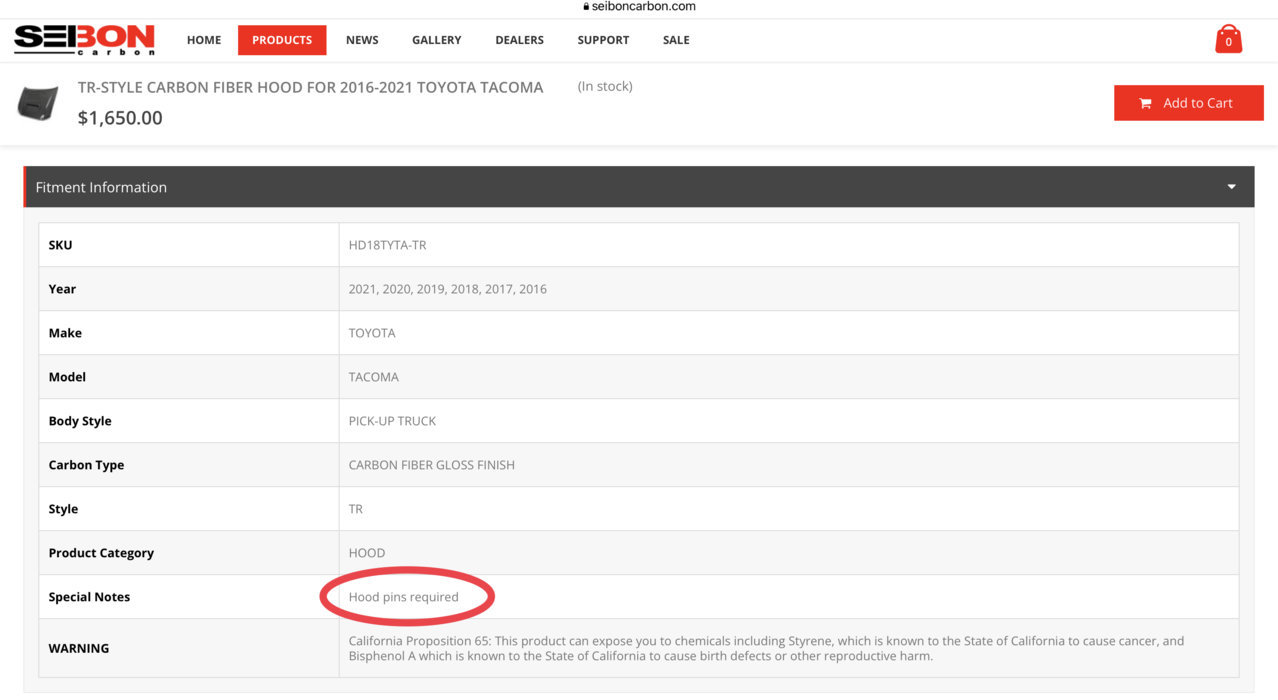Click the Special Notes row label

tap(89, 597)
